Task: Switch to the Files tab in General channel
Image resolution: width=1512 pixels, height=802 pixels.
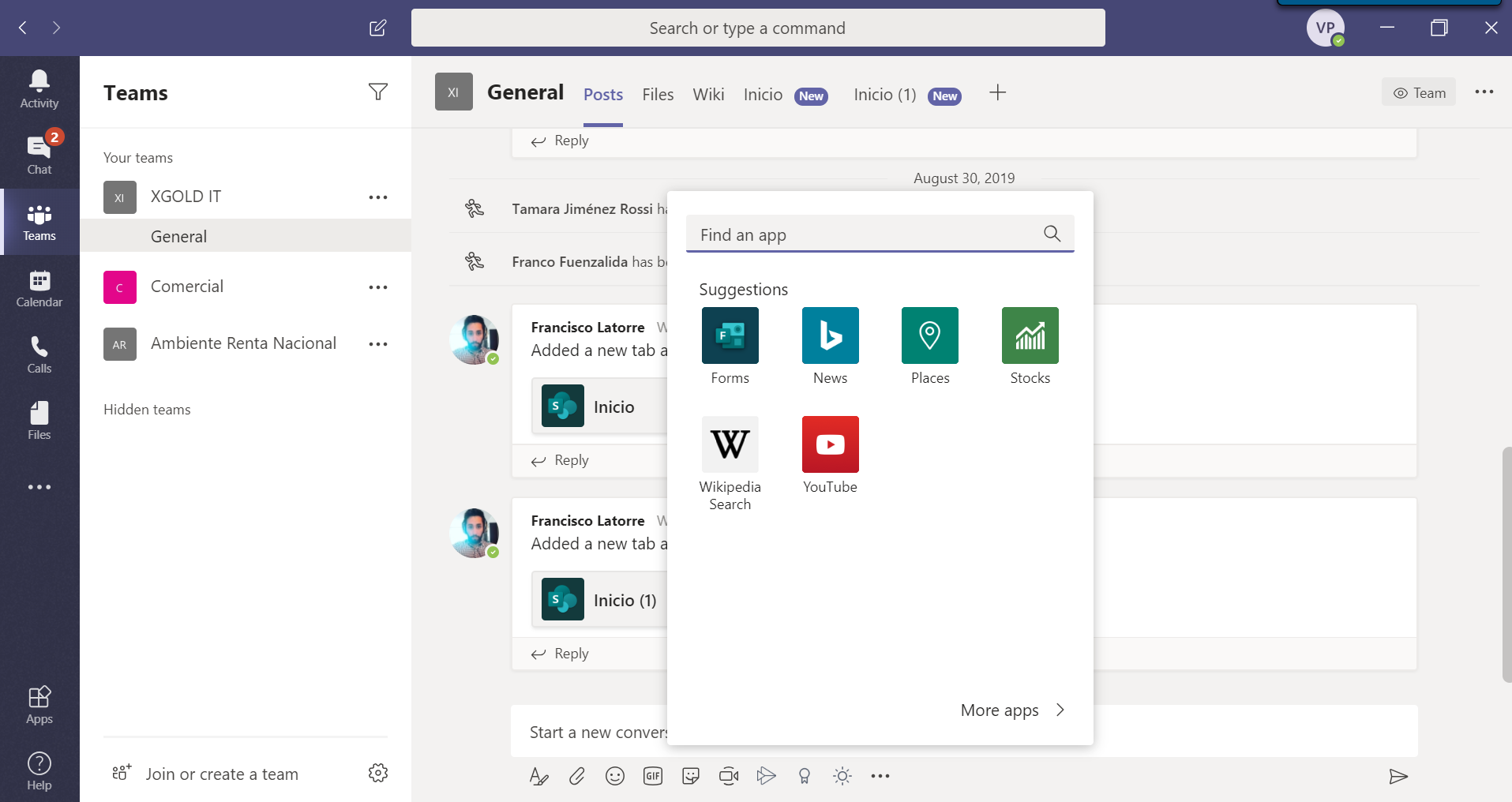Action: [x=658, y=95]
